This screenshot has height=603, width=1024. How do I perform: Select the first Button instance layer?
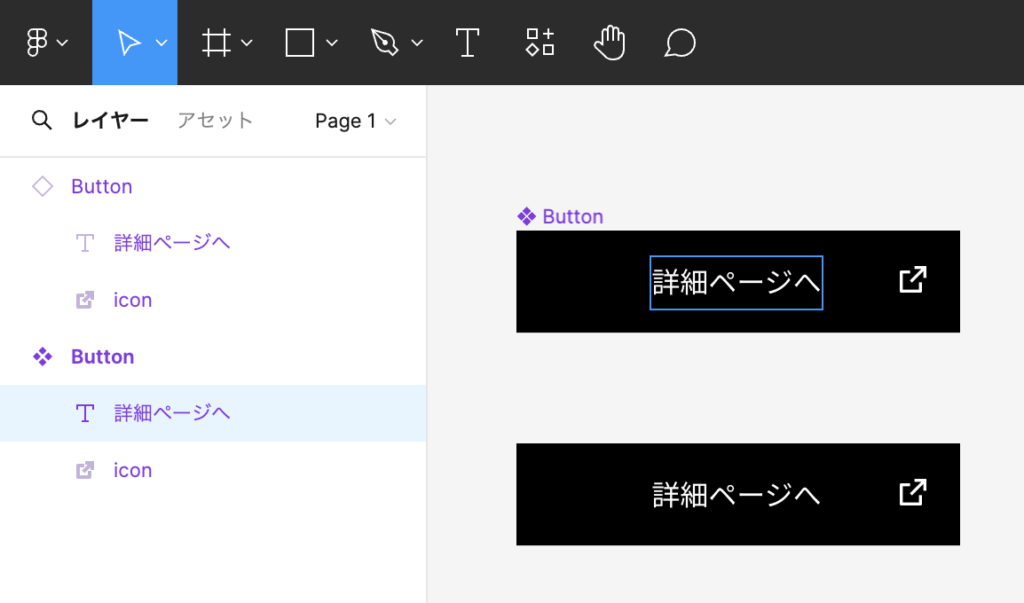click(101, 187)
